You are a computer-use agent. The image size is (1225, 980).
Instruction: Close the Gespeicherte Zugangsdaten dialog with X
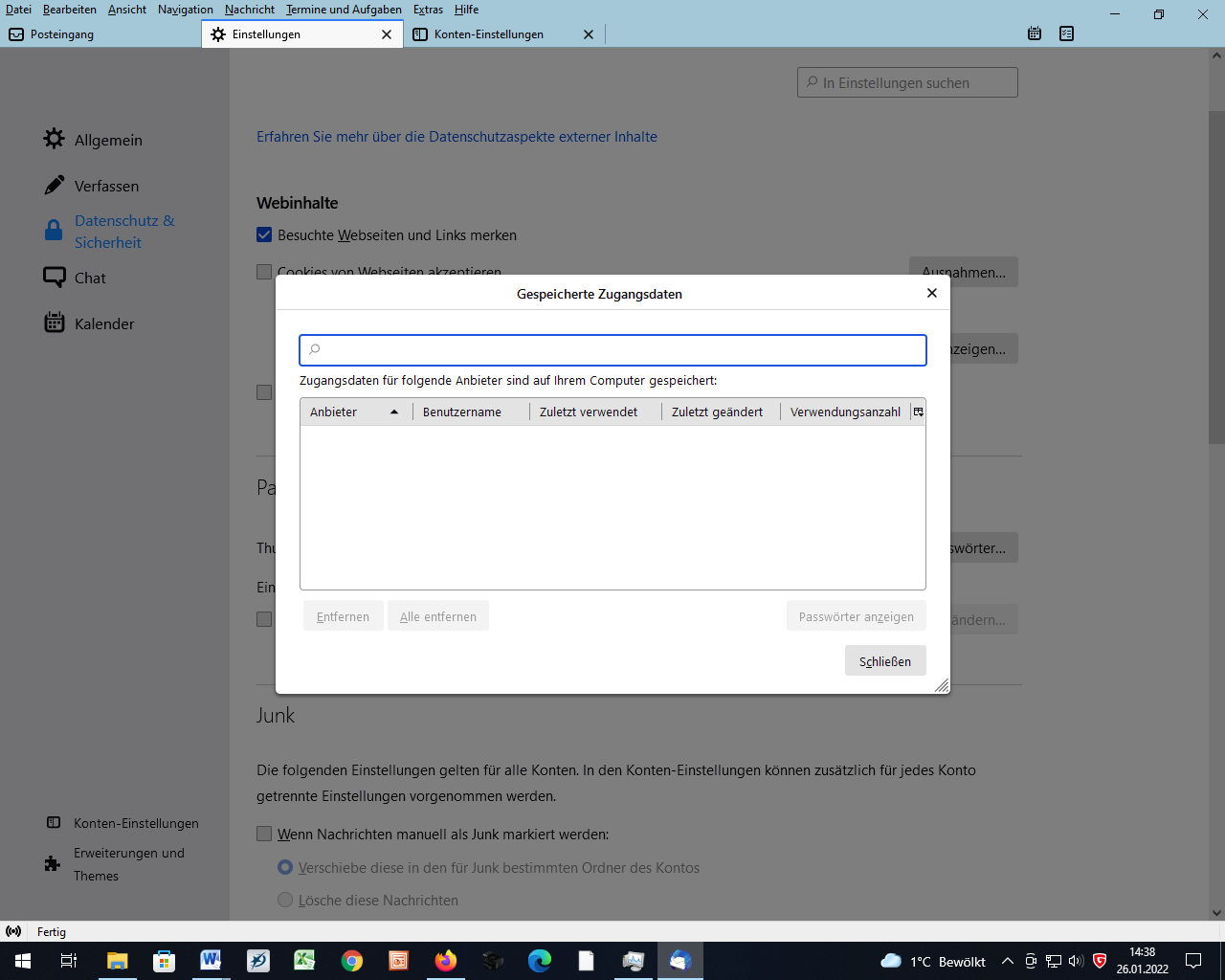[x=932, y=293]
